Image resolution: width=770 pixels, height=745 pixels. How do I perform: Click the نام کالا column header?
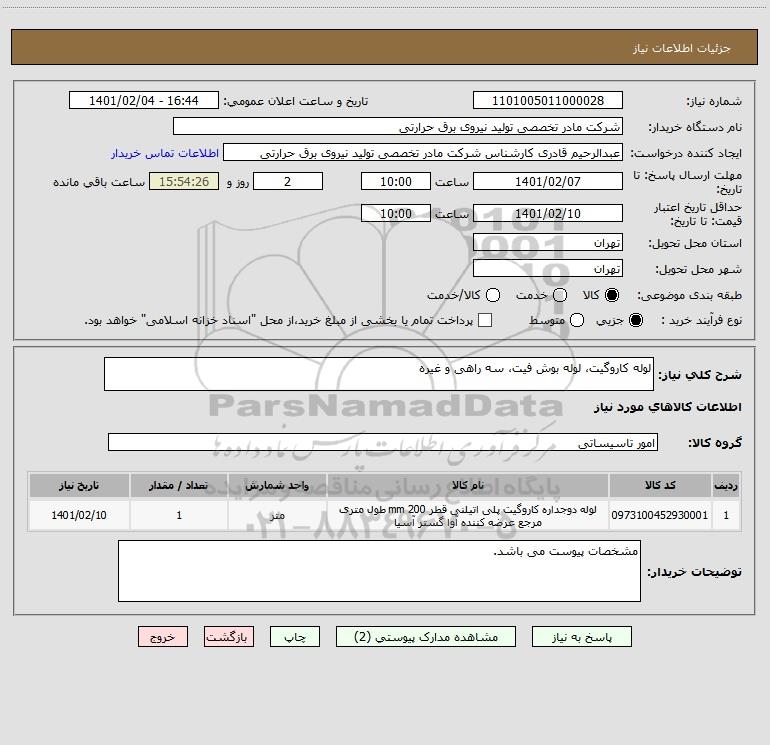(468, 485)
